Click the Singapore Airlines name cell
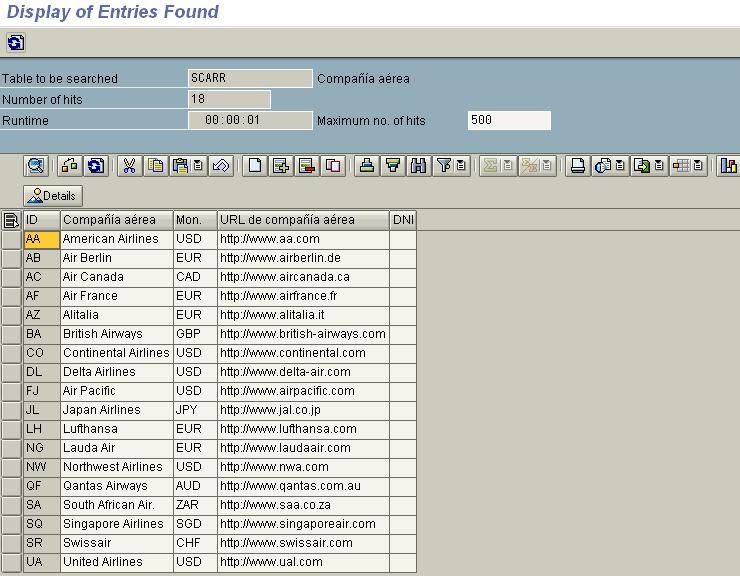Image resolution: width=740 pixels, height=576 pixels. pyautogui.click(x=117, y=524)
